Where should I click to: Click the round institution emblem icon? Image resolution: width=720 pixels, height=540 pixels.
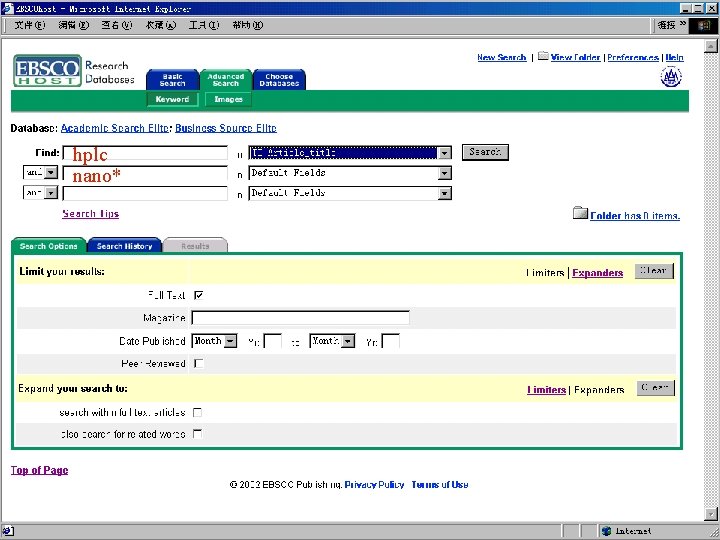tap(671, 77)
